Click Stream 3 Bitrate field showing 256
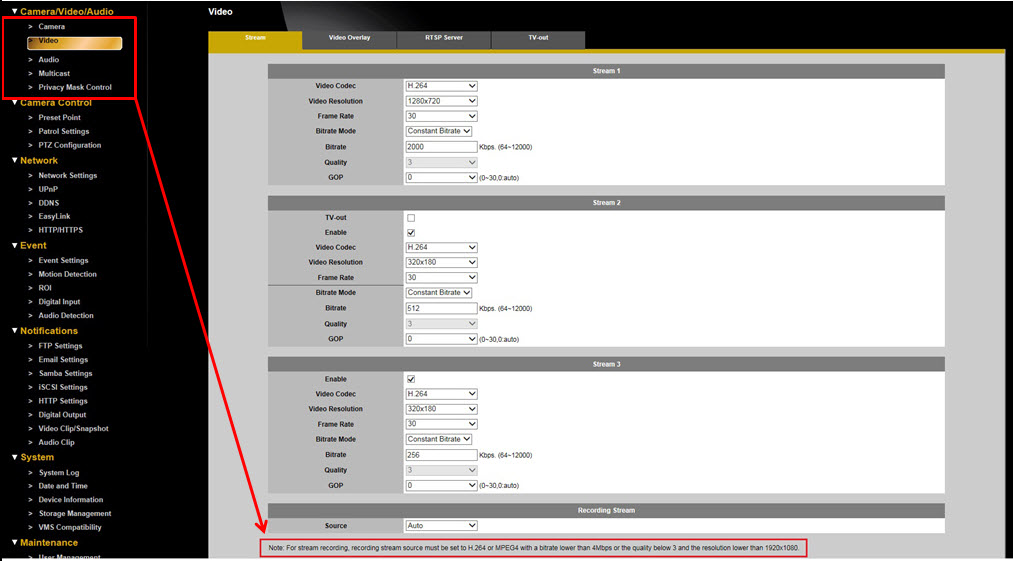 point(441,455)
